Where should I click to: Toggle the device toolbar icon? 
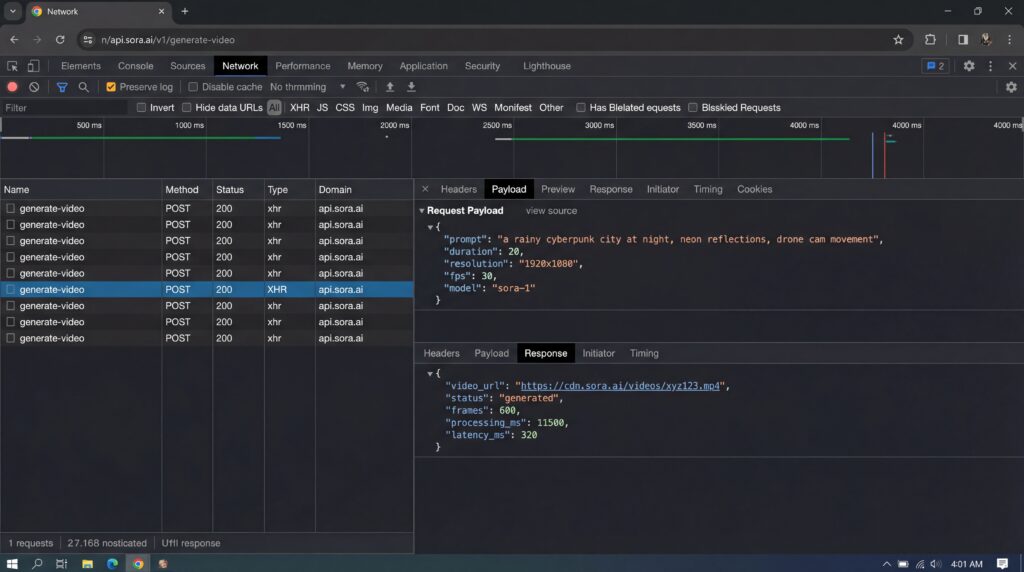tap(33, 66)
